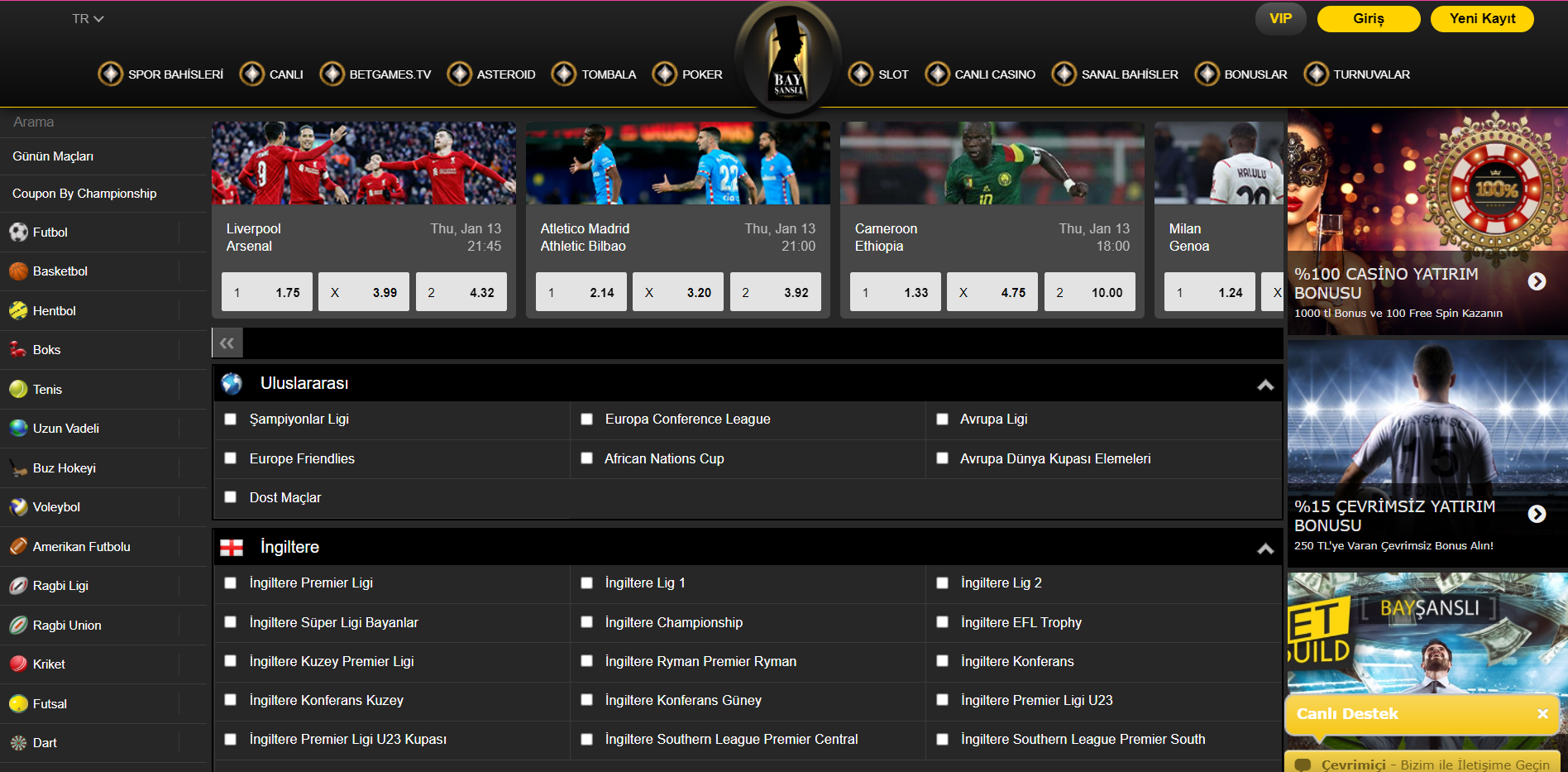
Task: Click the Futbol soccer ball icon
Action: click(18, 233)
